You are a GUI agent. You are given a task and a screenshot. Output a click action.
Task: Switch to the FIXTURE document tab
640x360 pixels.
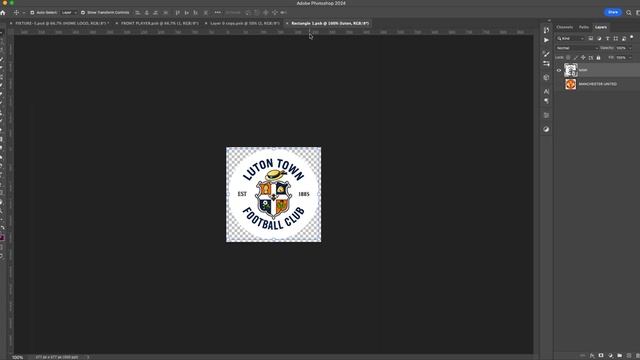(x=61, y=24)
